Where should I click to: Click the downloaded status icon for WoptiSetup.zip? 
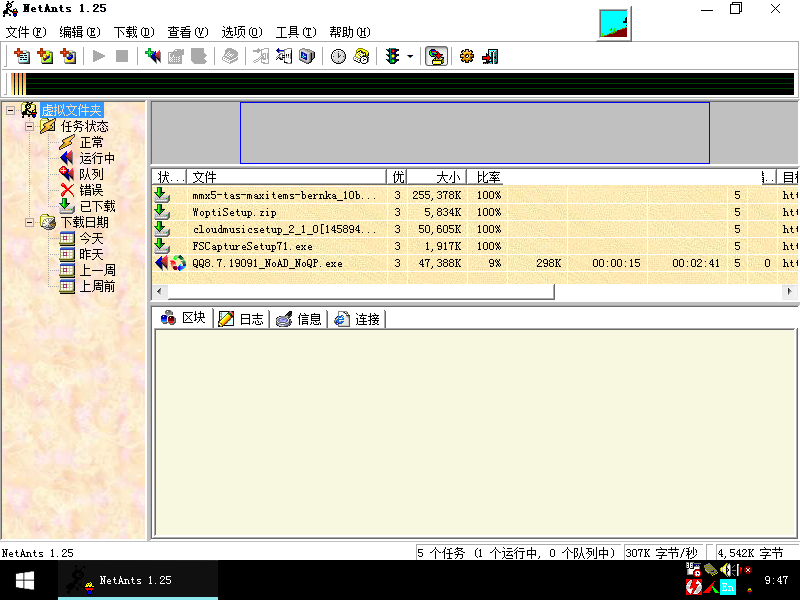[162, 212]
